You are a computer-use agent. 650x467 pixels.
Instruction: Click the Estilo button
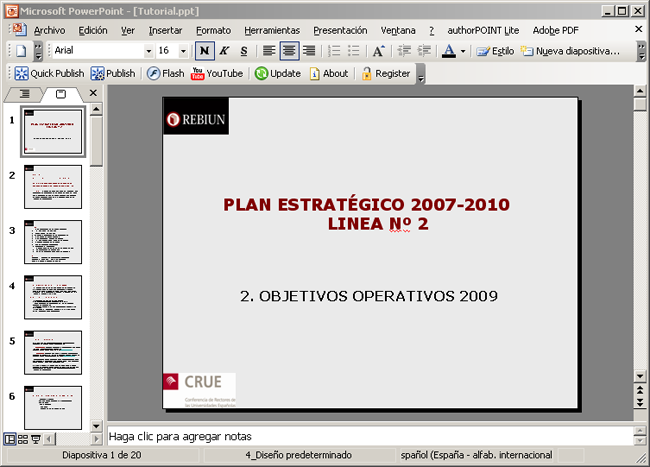tap(495, 51)
